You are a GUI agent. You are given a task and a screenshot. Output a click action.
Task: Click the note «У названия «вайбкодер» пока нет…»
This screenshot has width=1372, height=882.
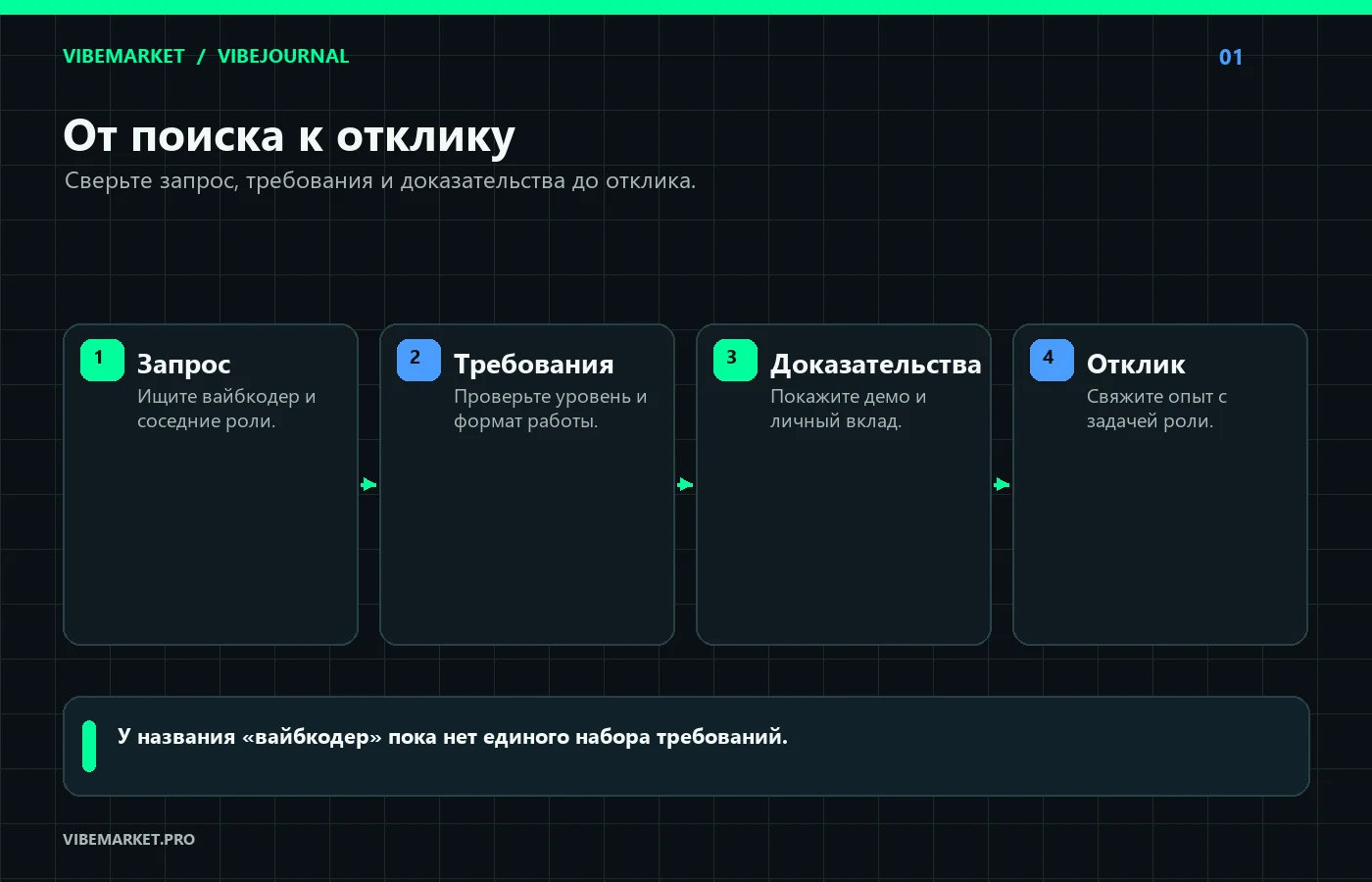coord(453,737)
